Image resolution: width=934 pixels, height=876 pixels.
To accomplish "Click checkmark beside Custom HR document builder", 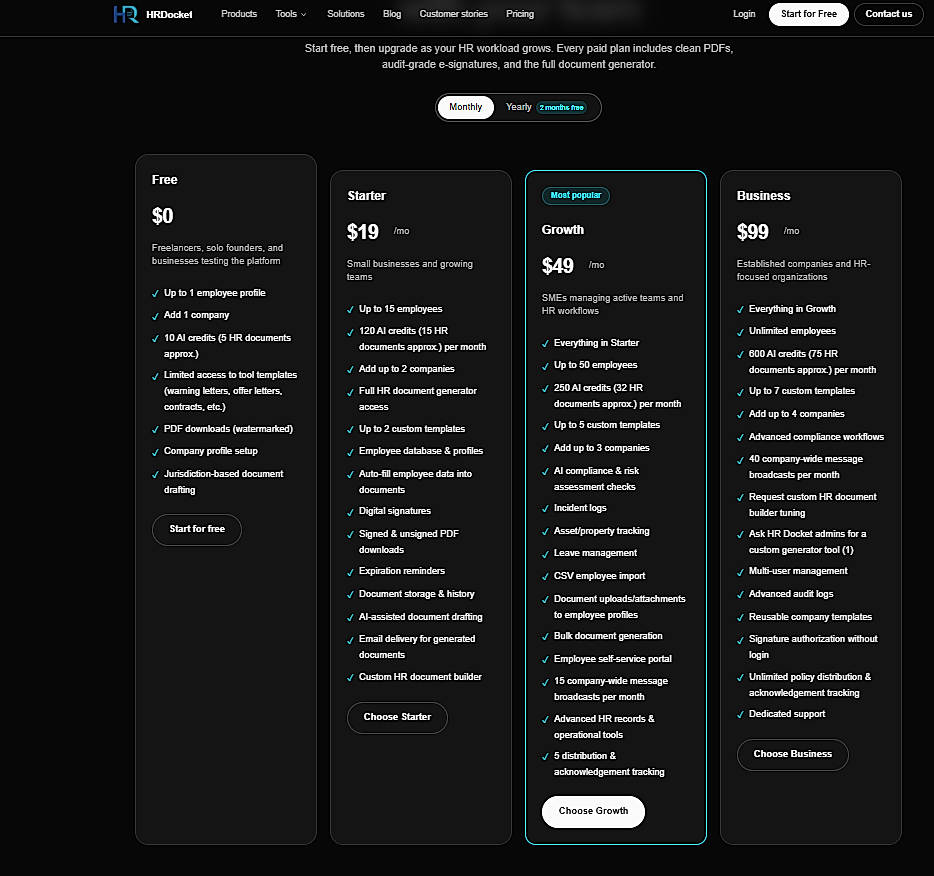I will (x=350, y=678).
